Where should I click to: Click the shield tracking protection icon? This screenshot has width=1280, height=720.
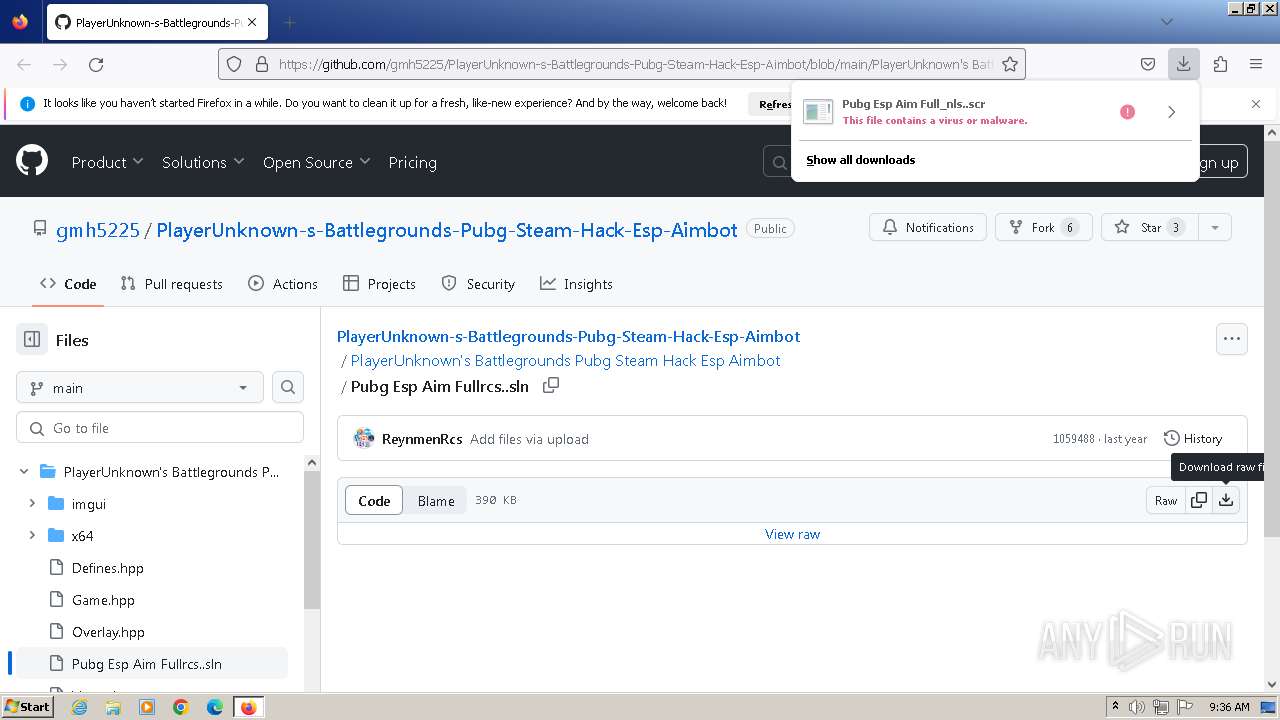click(234, 64)
